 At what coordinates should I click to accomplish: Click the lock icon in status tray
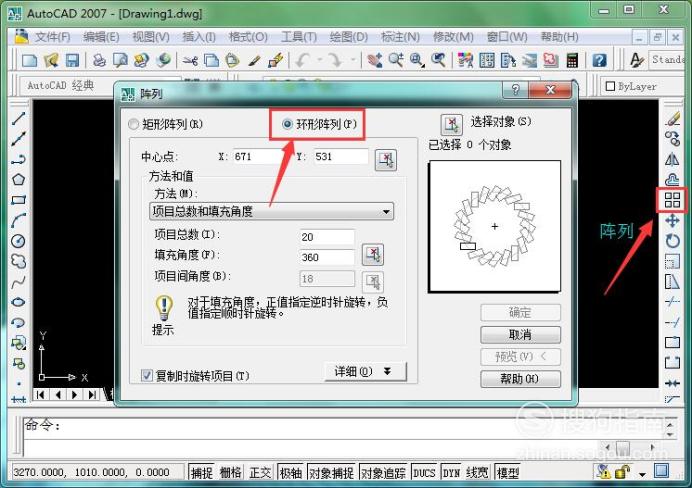point(622,472)
